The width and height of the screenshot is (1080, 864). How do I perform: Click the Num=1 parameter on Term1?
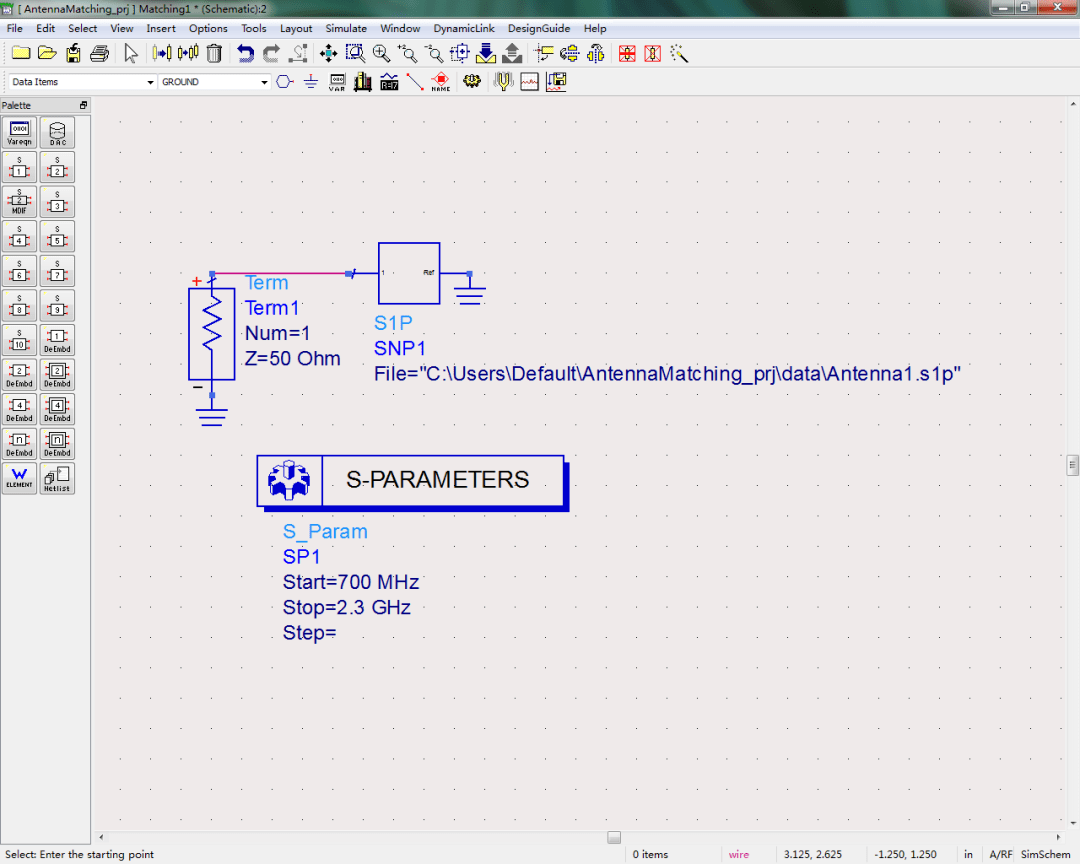point(278,333)
